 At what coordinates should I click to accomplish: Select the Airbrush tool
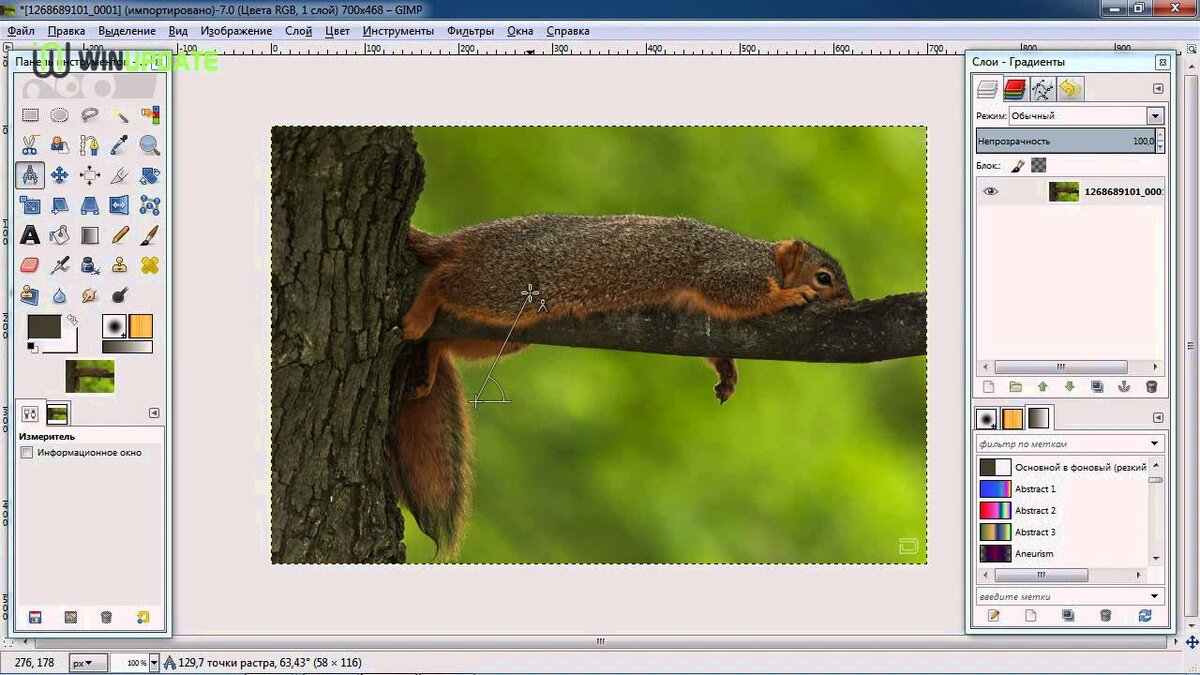60,266
